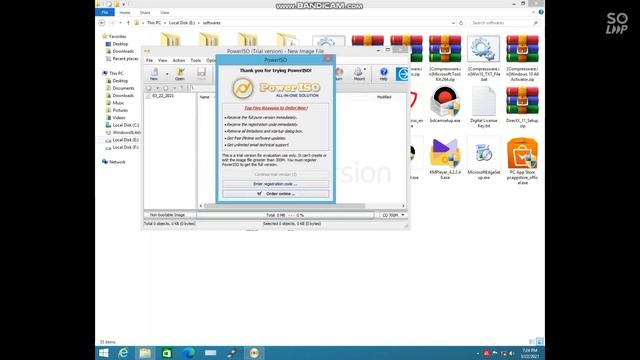Open the Share tab in Explorer
The height and width of the screenshot is (360, 640).
pyautogui.click(x=145, y=13)
